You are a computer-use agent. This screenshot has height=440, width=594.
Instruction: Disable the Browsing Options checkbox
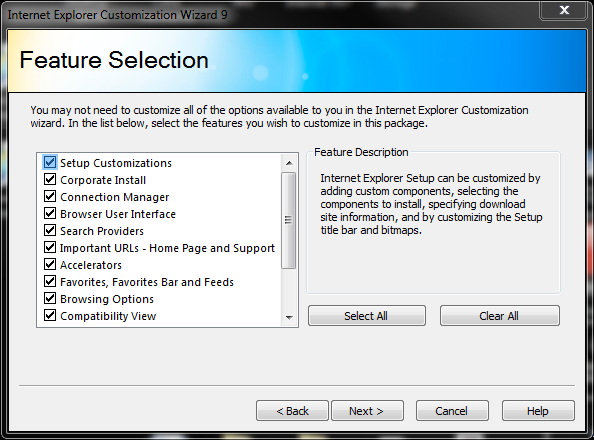(x=50, y=298)
